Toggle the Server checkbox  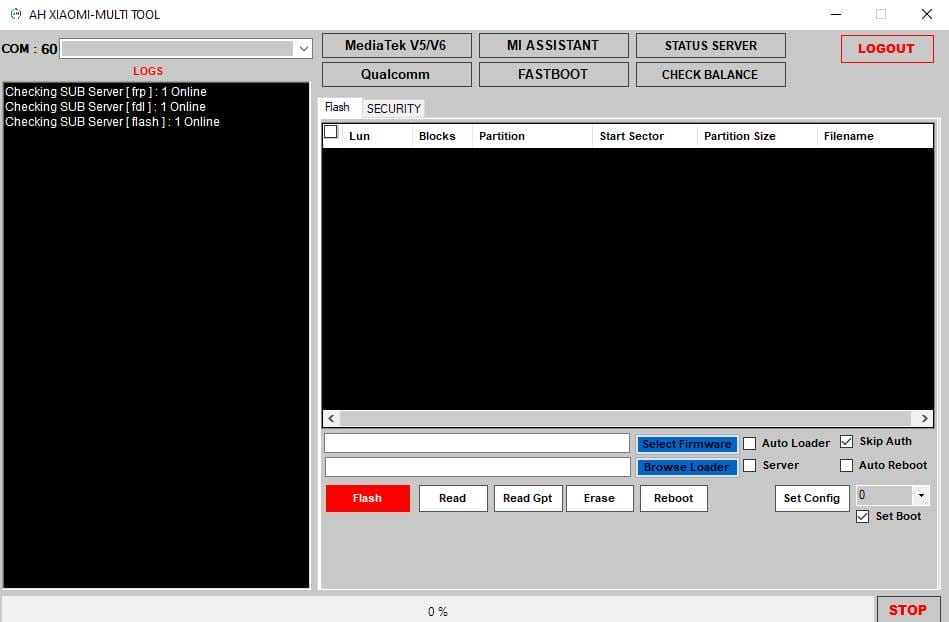click(x=750, y=465)
